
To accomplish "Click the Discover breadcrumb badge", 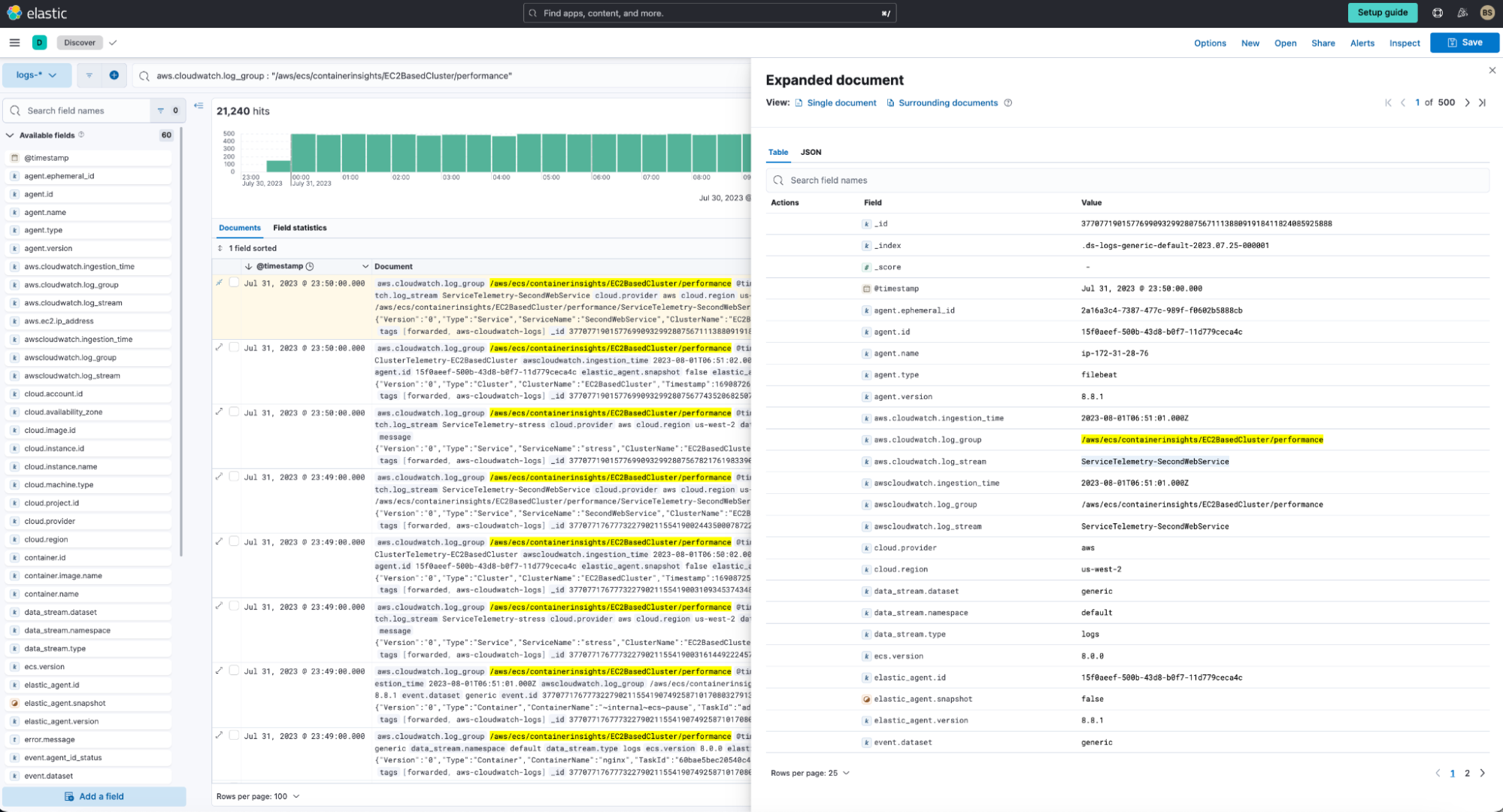I will click(x=80, y=43).
